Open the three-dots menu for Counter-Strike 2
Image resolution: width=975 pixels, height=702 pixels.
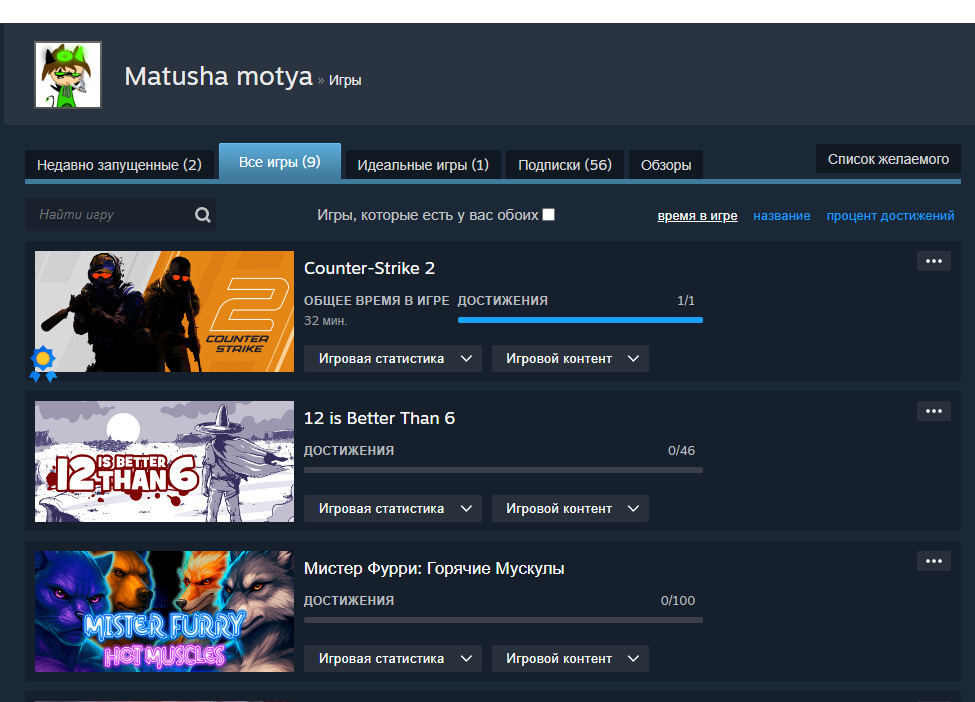(x=933, y=261)
